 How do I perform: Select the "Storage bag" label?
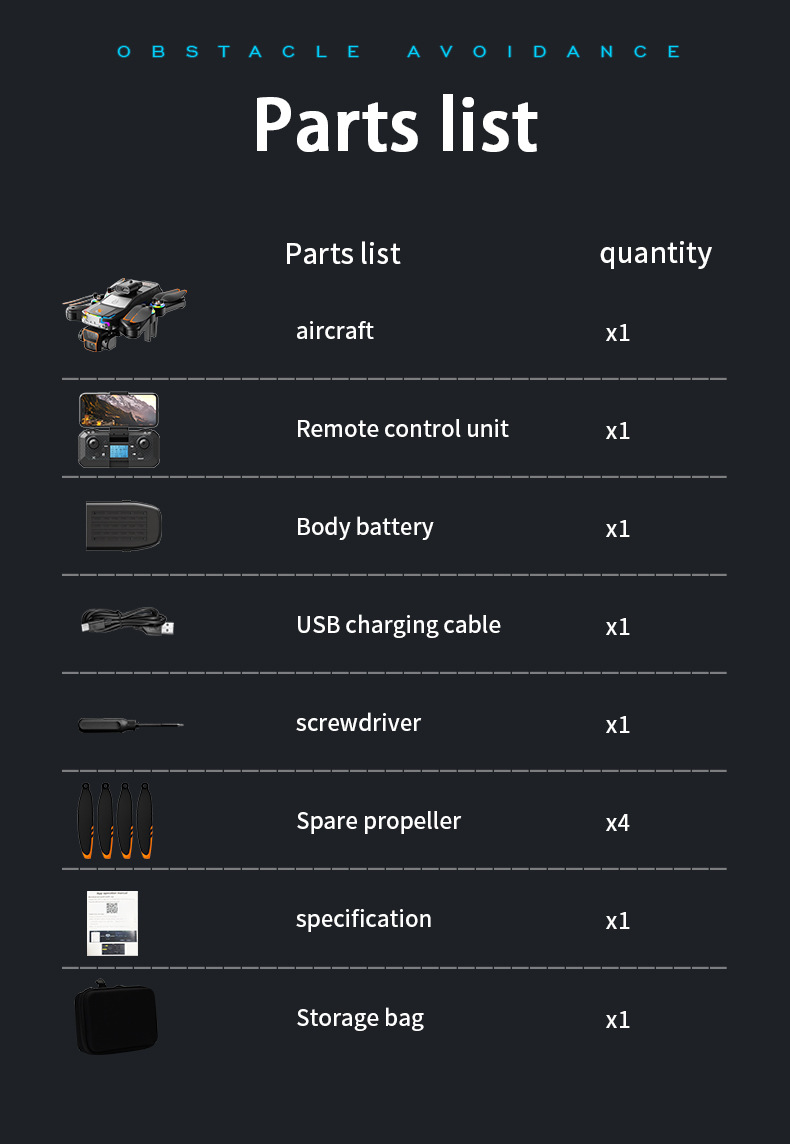click(x=360, y=1018)
